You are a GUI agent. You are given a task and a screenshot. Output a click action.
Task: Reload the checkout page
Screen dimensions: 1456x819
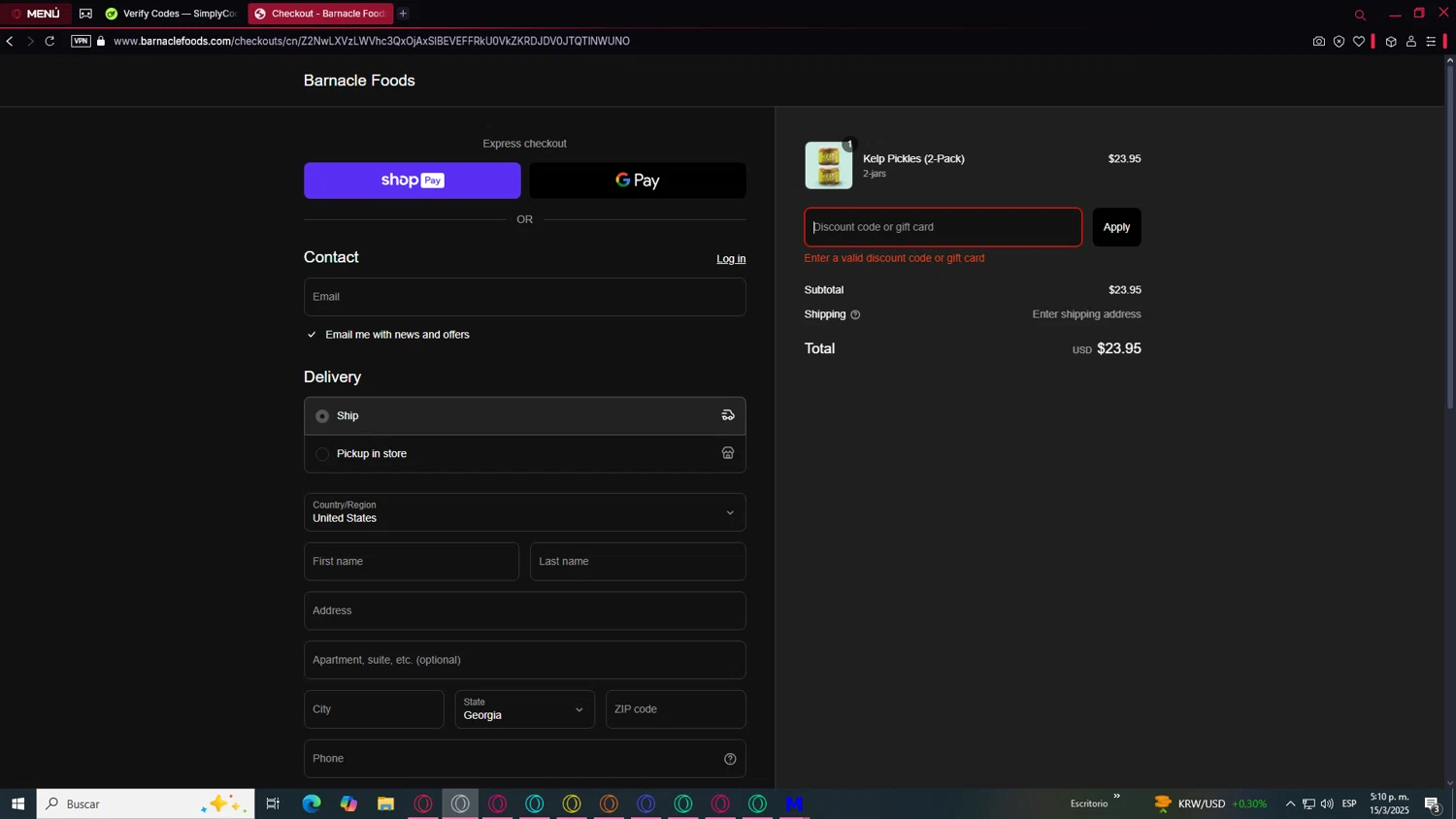[50, 41]
